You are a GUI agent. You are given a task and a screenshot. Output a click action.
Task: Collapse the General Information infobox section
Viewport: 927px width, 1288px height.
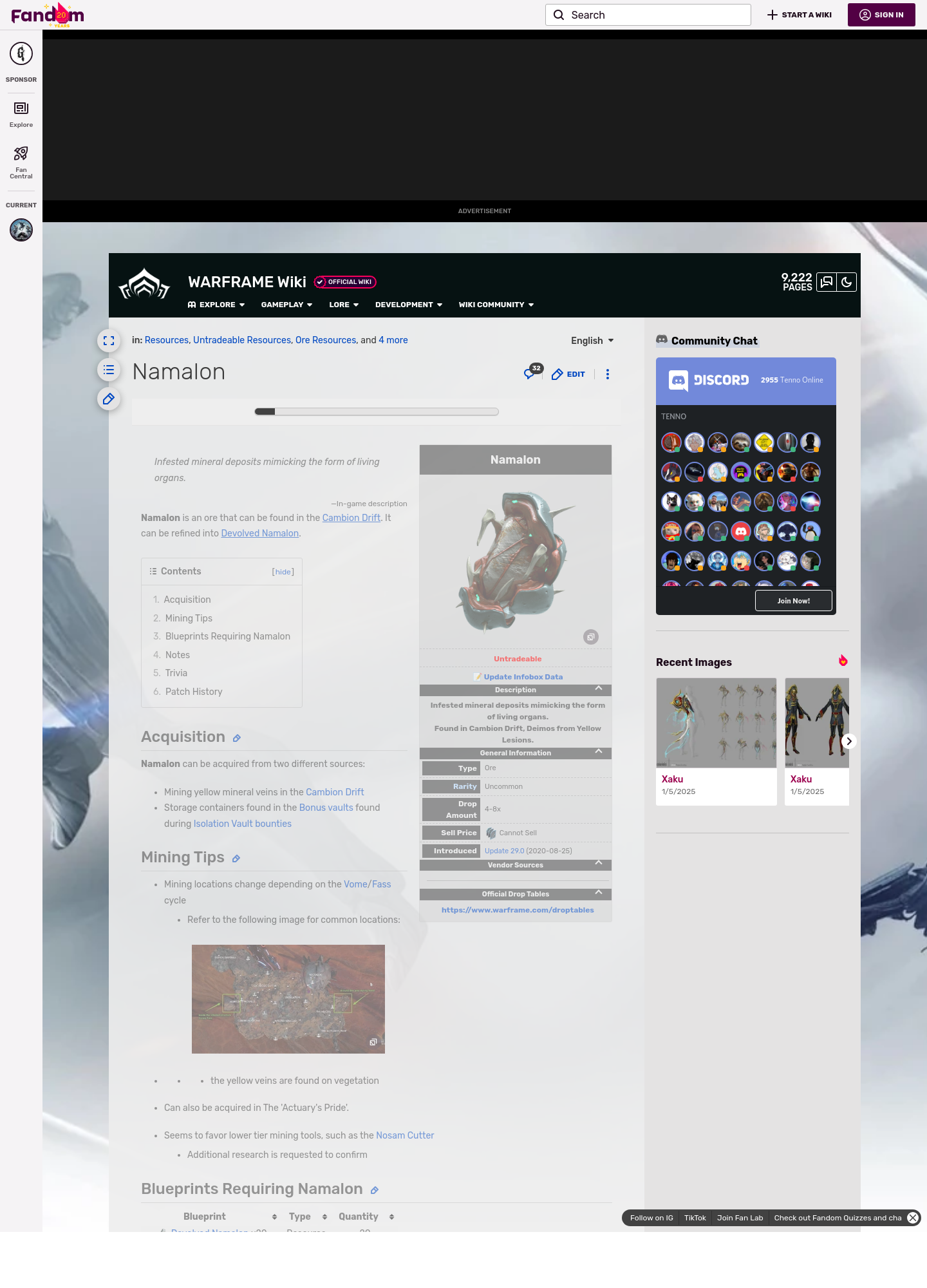click(599, 752)
